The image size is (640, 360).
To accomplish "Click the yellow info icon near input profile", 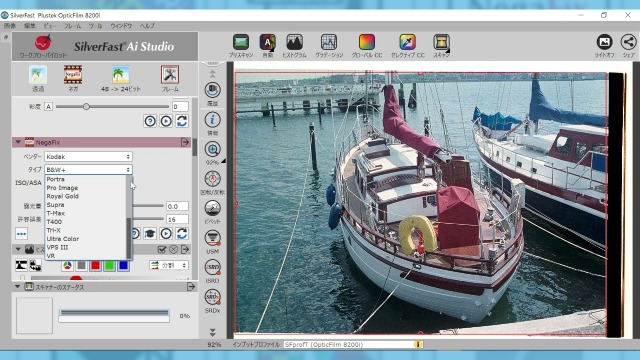I will pos(418,344).
